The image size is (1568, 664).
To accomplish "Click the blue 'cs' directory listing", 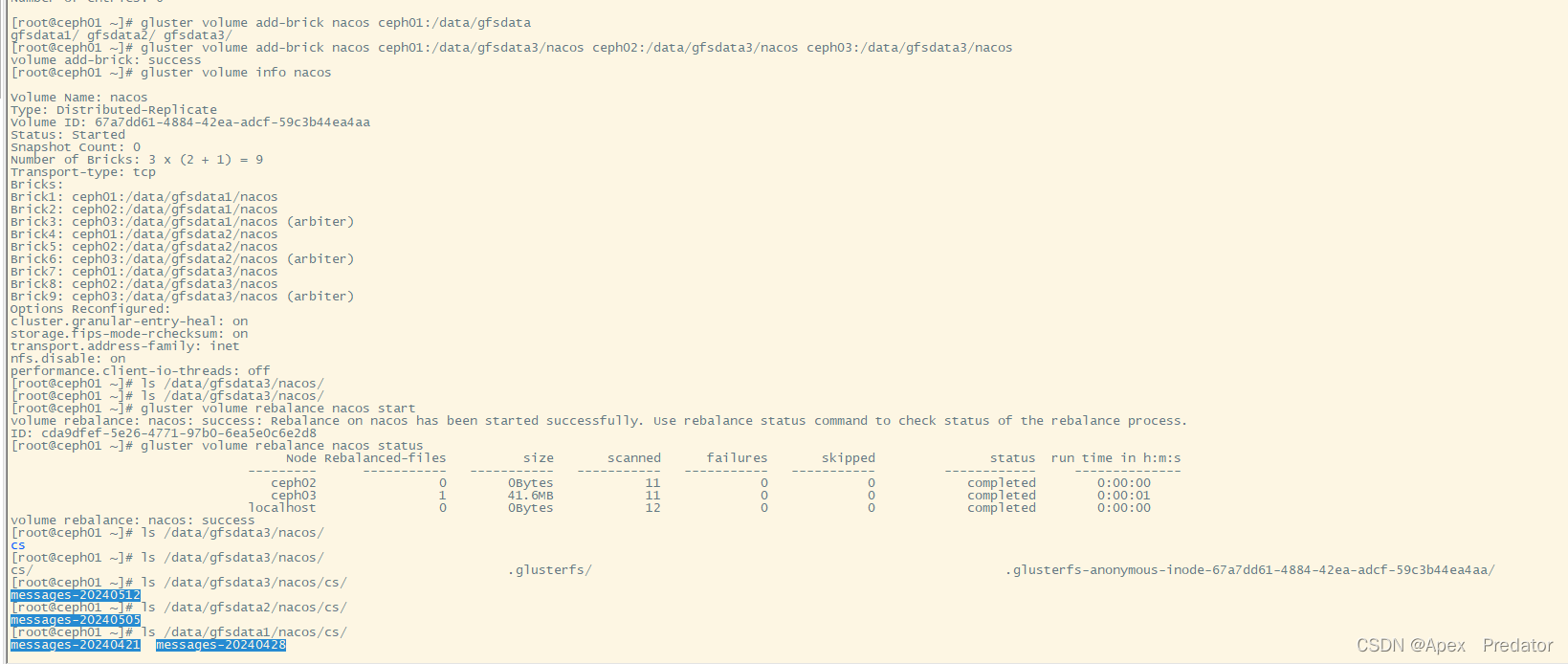I will [18, 545].
